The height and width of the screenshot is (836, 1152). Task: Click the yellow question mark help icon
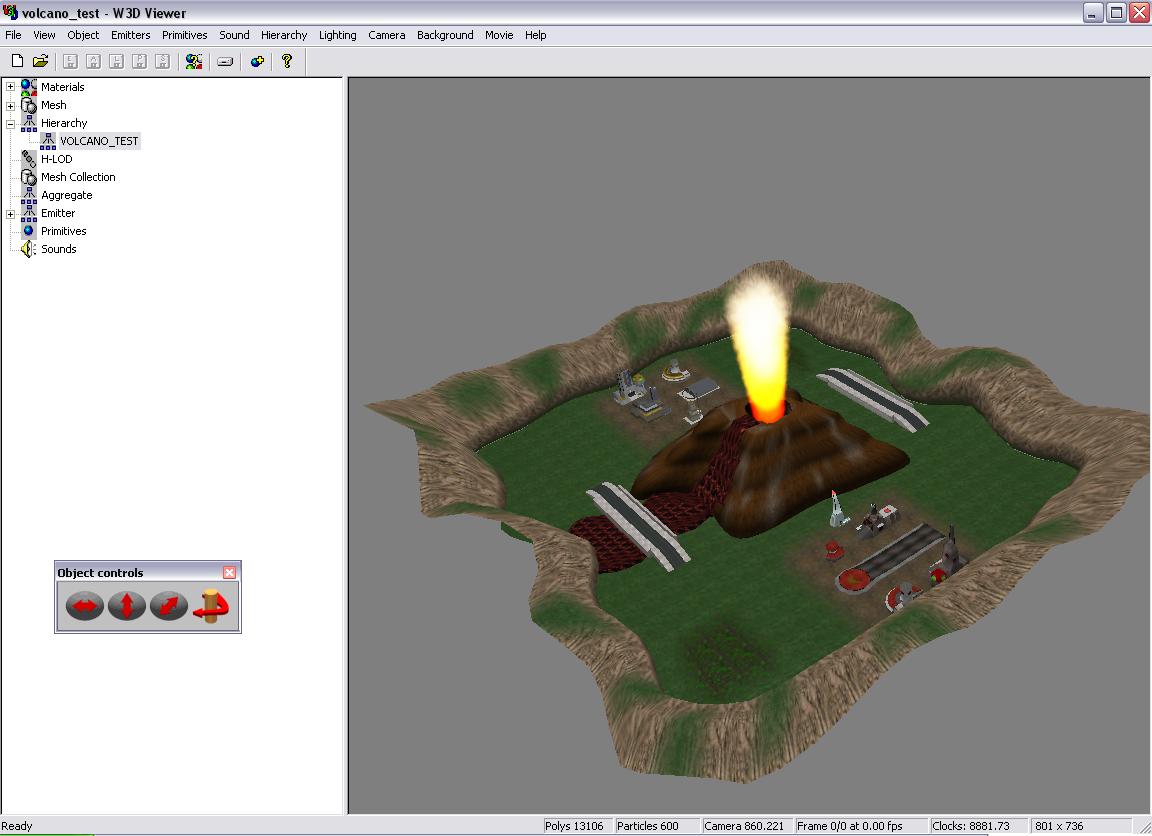tap(287, 61)
